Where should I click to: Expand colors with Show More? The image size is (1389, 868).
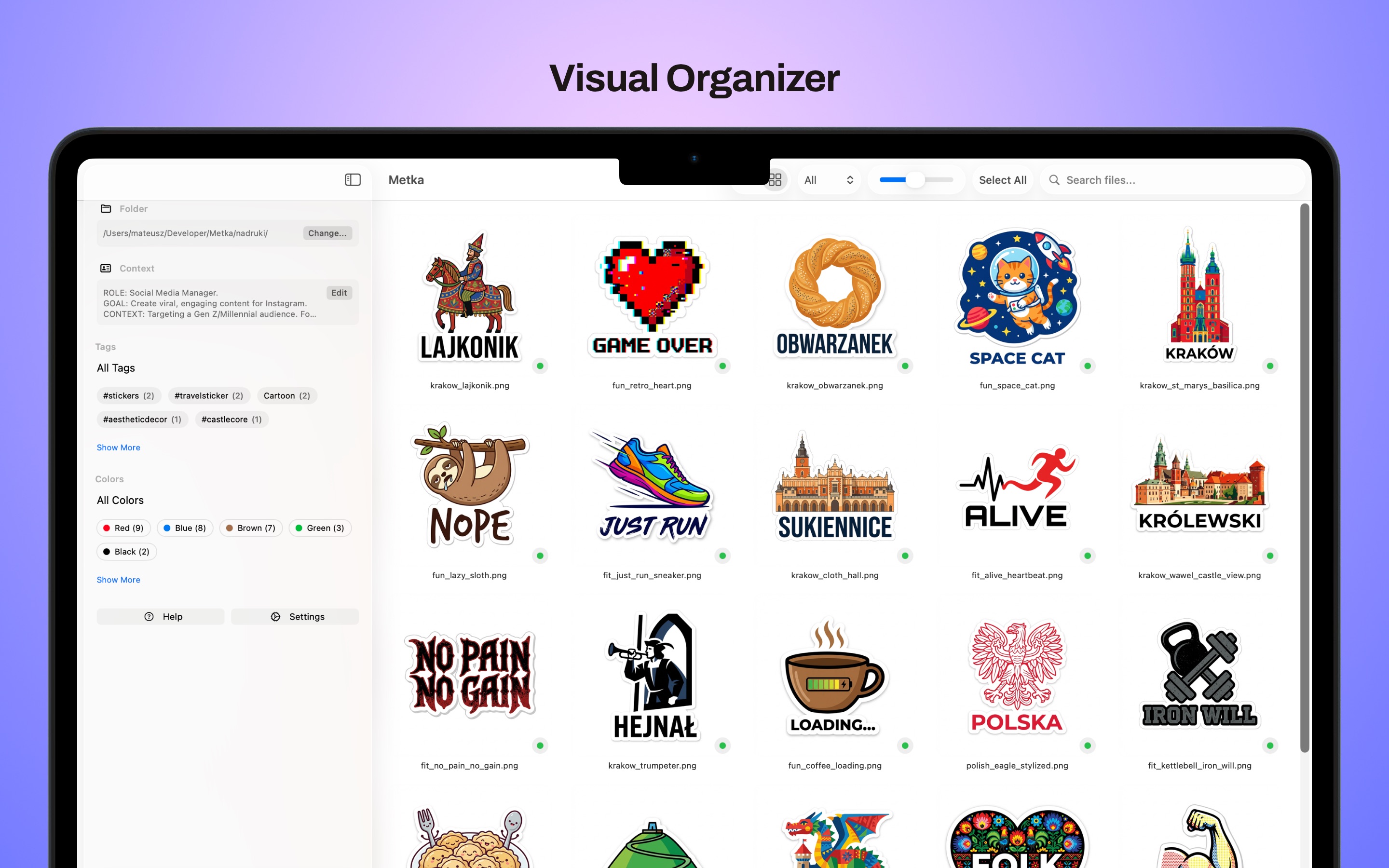(118, 580)
